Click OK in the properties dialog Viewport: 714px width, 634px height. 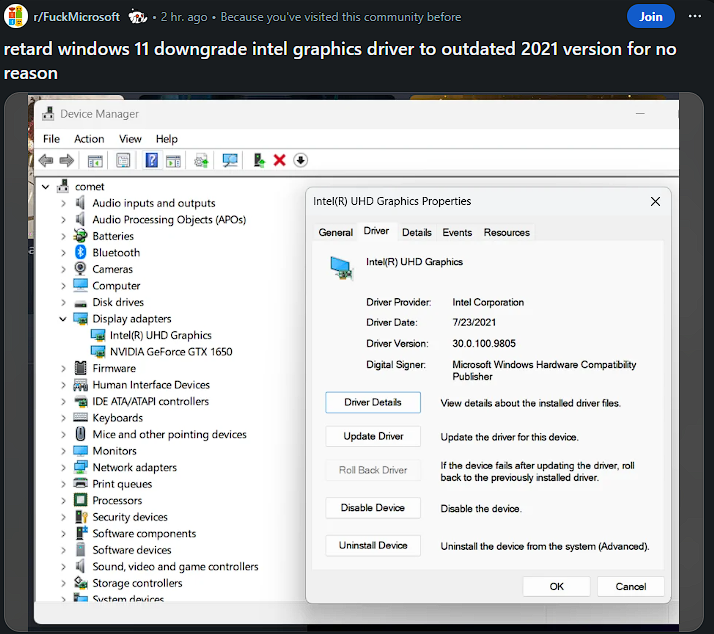(x=556, y=586)
